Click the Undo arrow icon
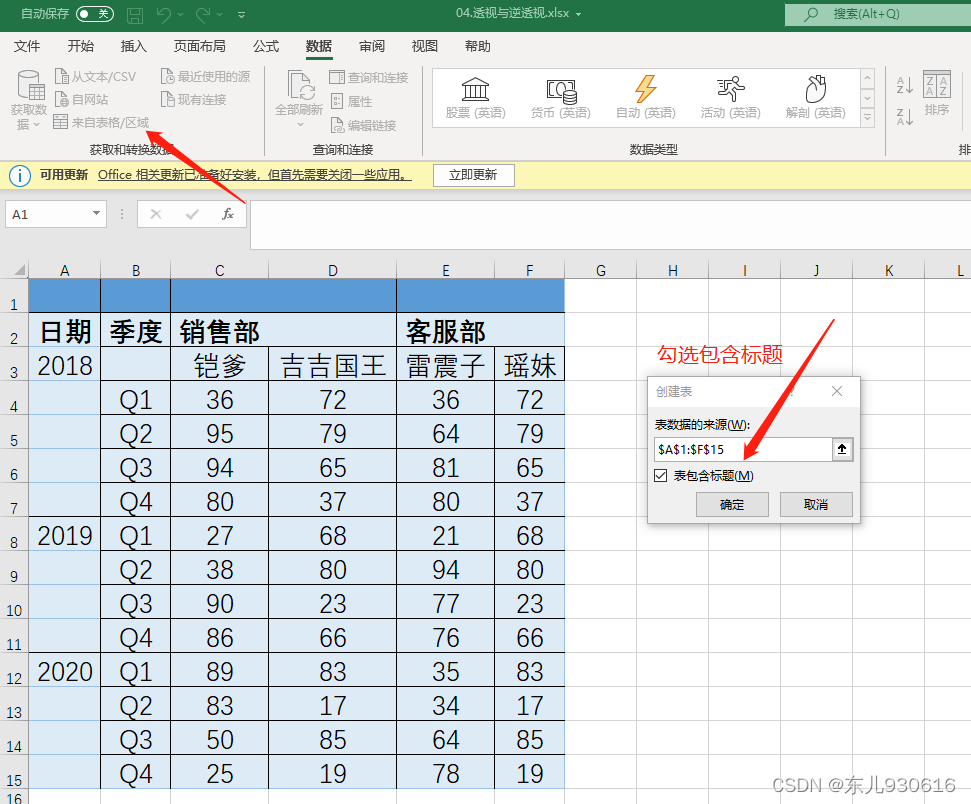Viewport: 971px width, 804px height. [x=163, y=14]
